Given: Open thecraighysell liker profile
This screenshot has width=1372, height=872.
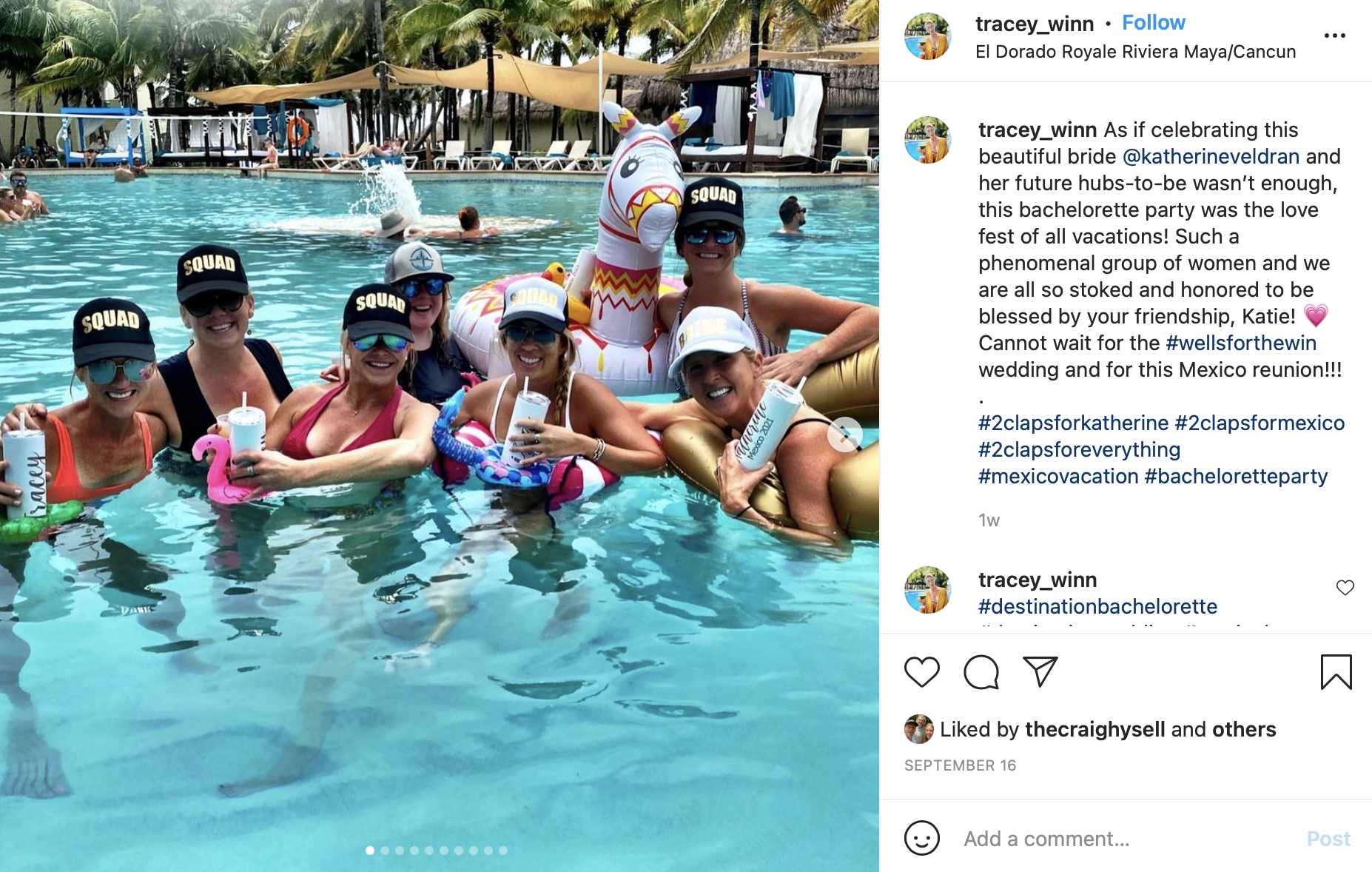Looking at the screenshot, I should [1094, 729].
